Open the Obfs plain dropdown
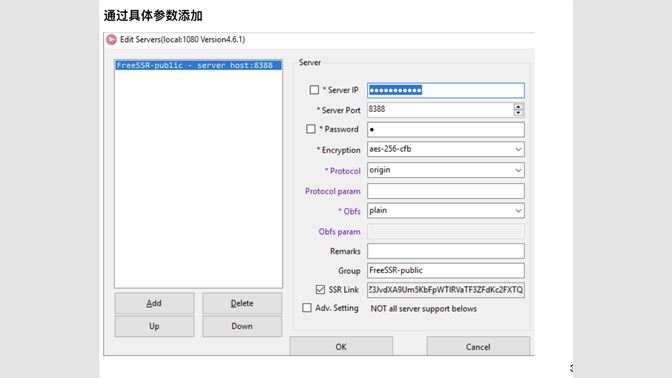Screen dimensions: 672x378 click(446, 210)
